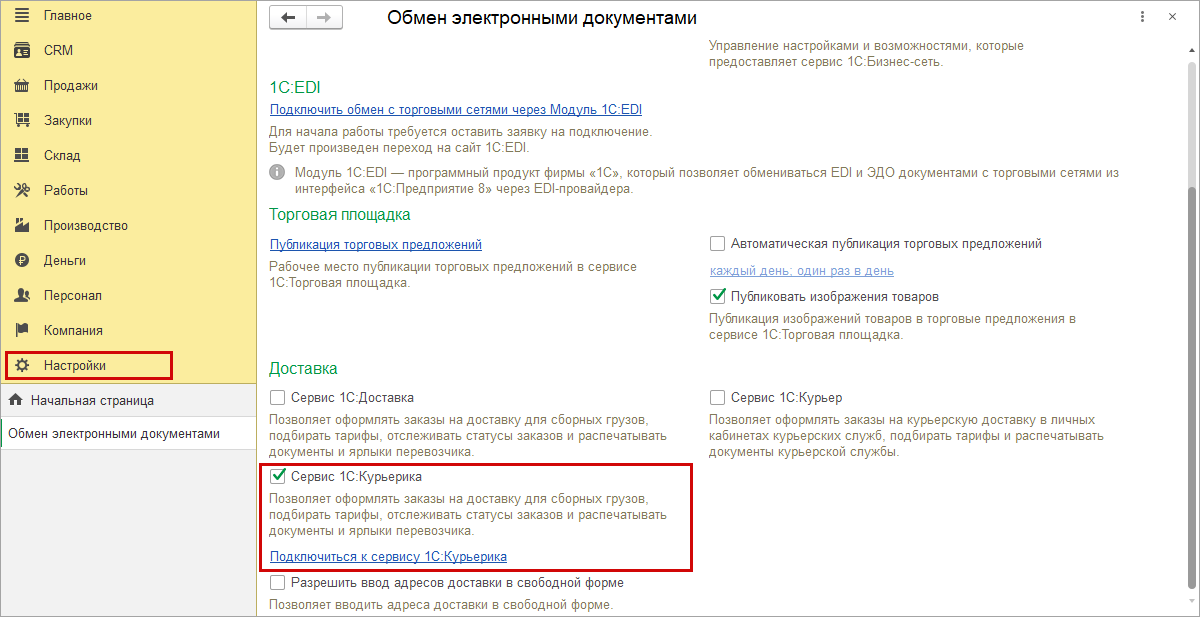Click schedule link каждый день; один раз в день

(x=802, y=270)
